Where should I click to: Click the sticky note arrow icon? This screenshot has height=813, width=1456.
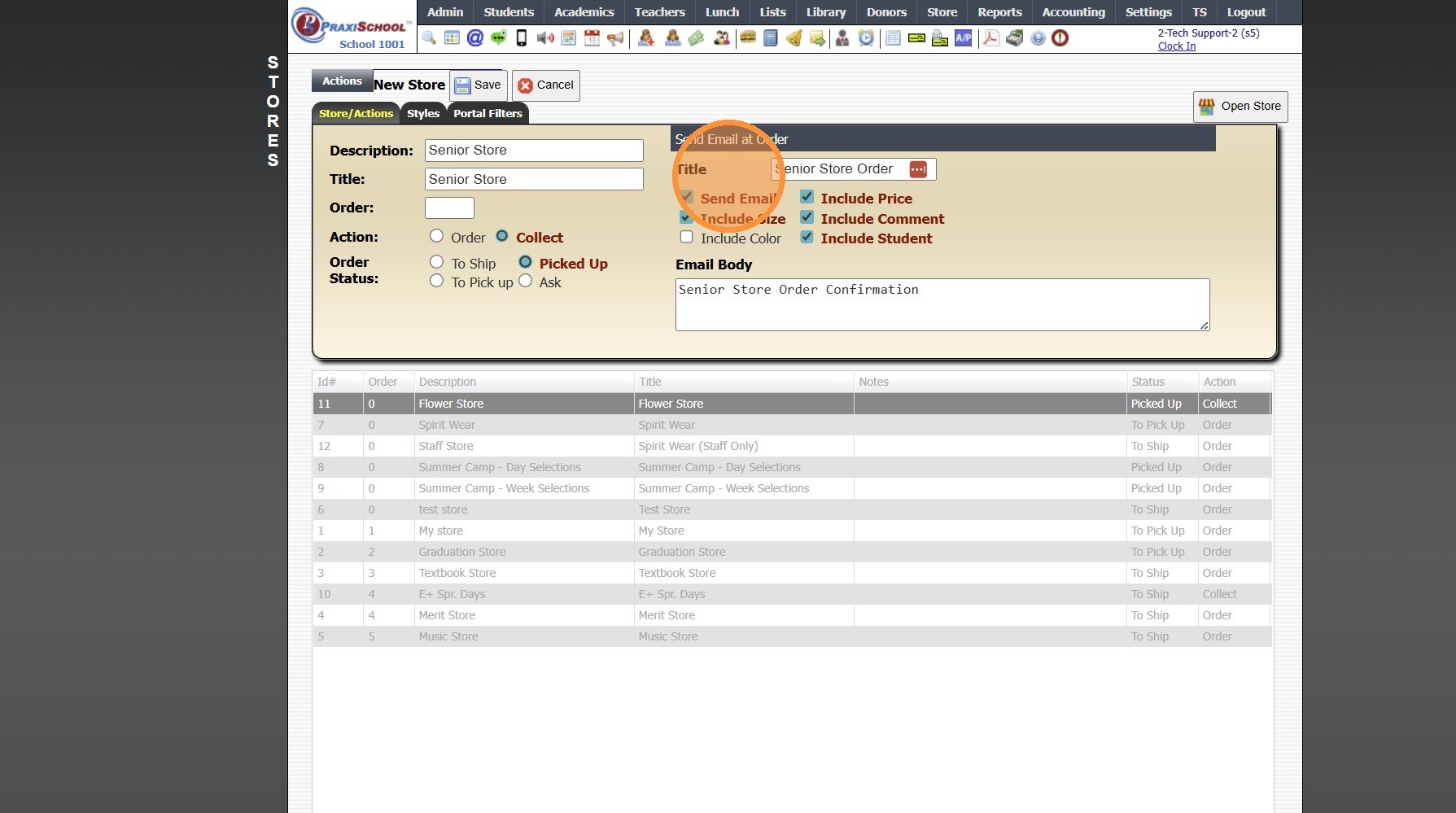(x=817, y=38)
